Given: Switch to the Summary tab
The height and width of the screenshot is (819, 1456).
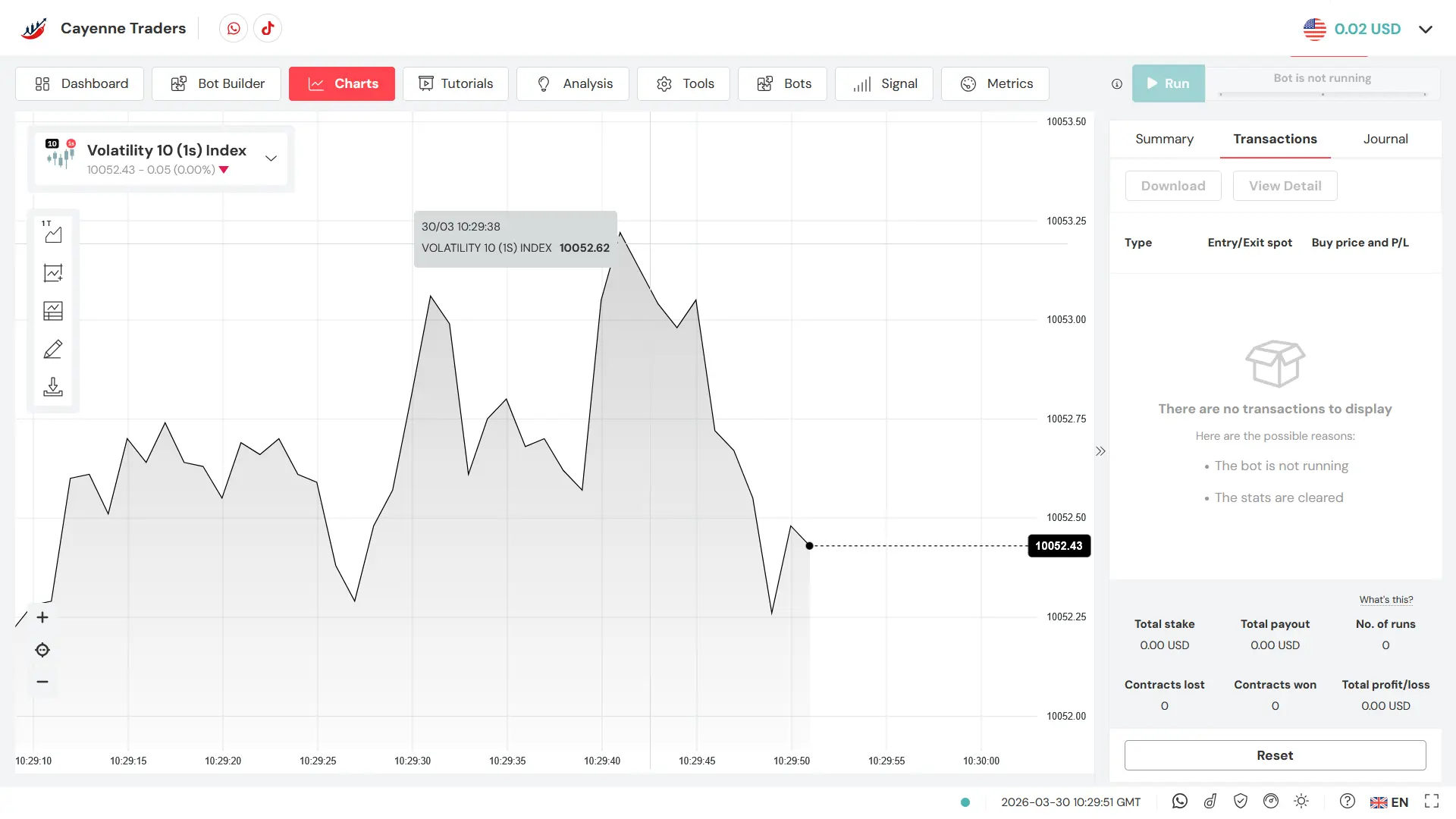Looking at the screenshot, I should [1164, 139].
